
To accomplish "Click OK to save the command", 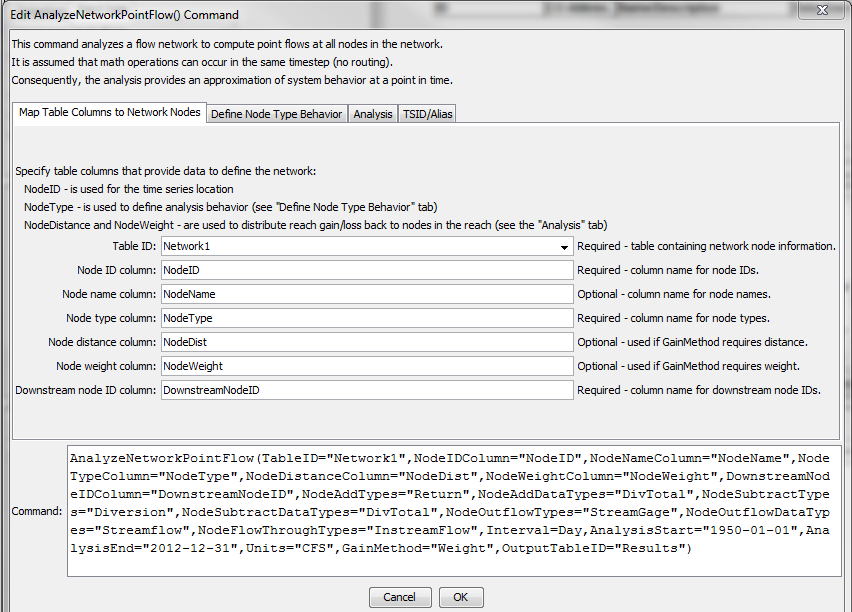I will point(460,597).
